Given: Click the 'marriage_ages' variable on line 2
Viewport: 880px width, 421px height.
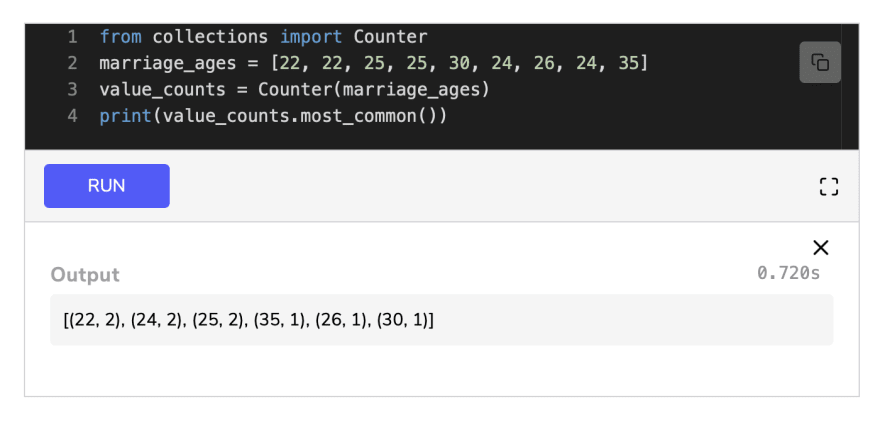Looking at the screenshot, I should 168,63.
